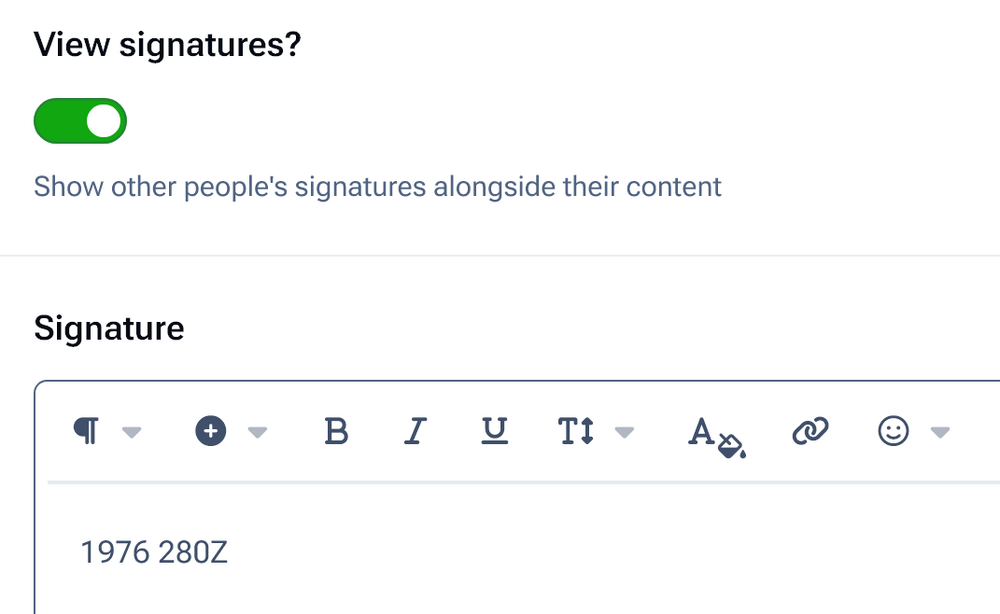Viewport: 1000px width, 614px height.
Task: Expand the emoji dropdown arrow
Action: (x=939, y=432)
